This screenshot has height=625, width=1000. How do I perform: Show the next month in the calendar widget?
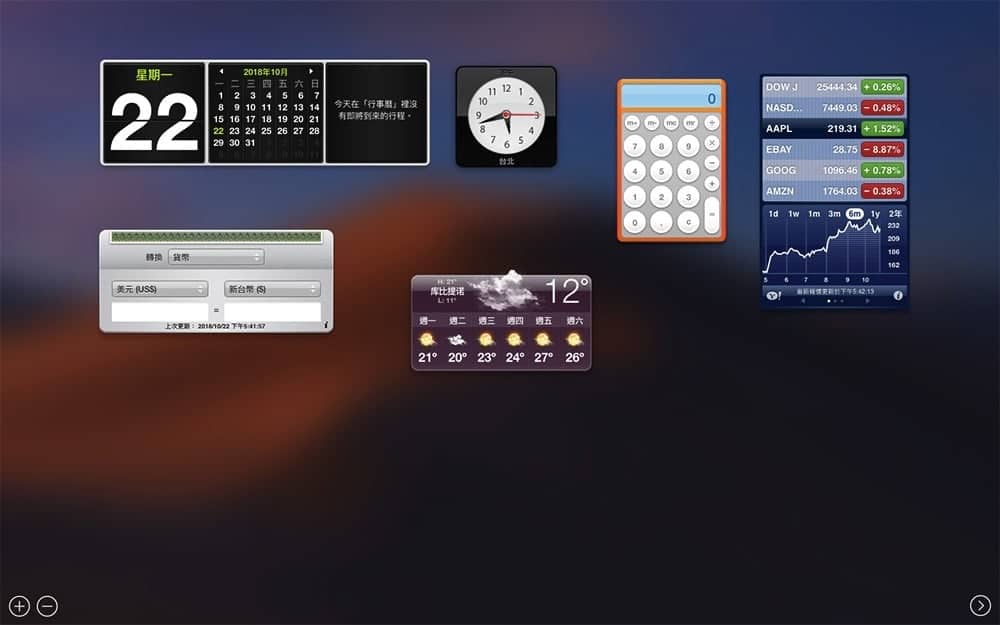(x=311, y=71)
